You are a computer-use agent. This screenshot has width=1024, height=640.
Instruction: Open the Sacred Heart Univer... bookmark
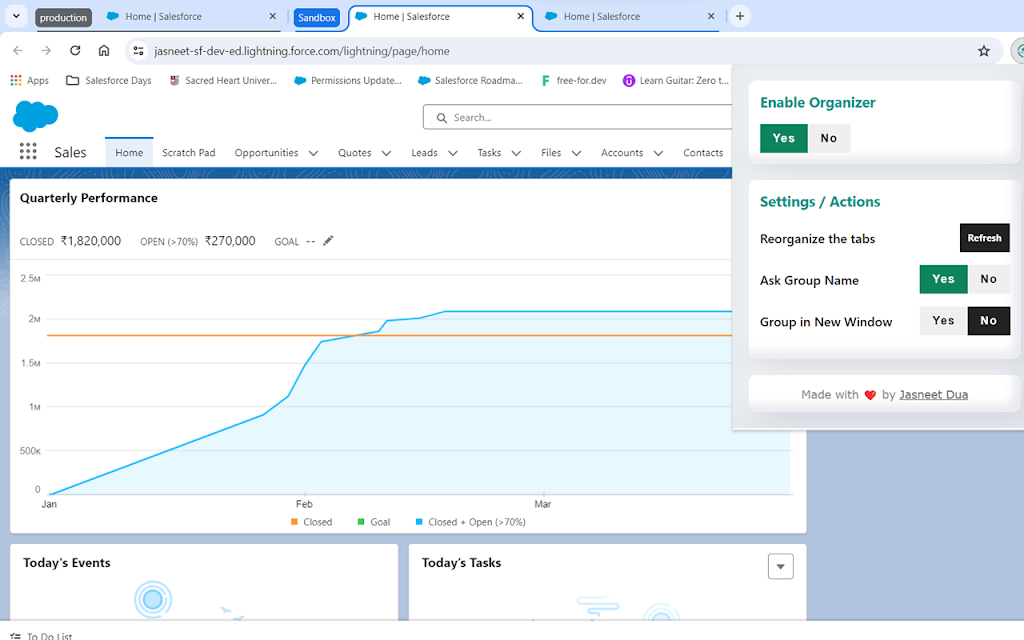223,80
